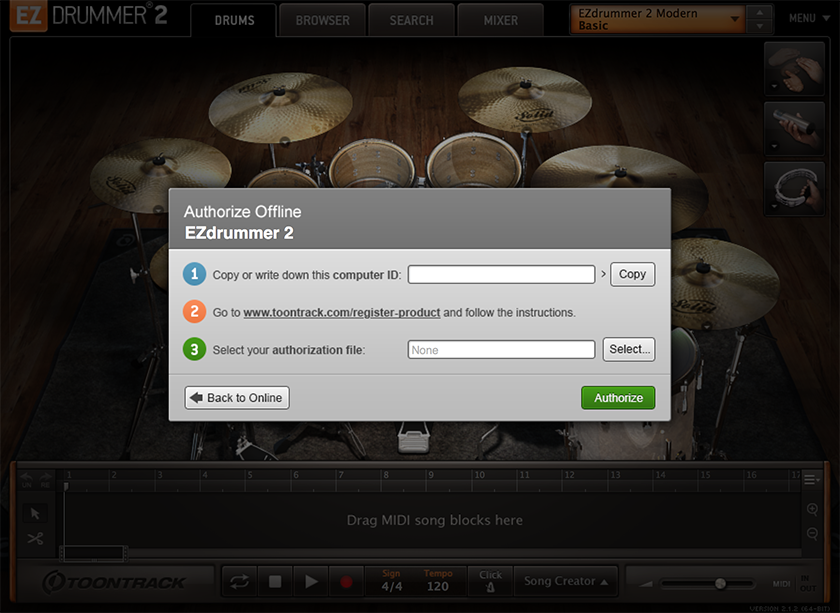
Task: Click the EZ Drummer 2 logo
Action: pos(89,16)
